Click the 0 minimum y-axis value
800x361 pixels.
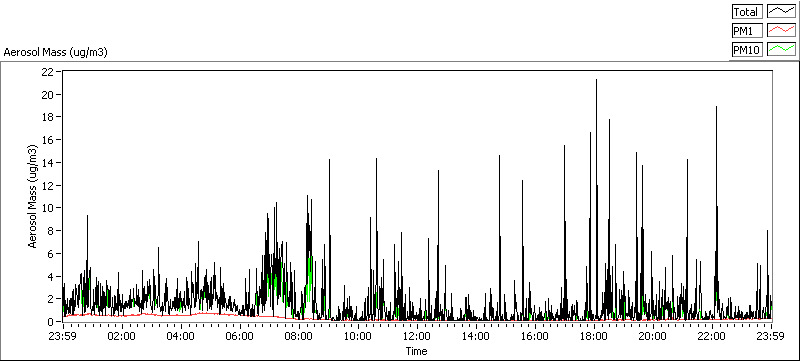(51, 322)
